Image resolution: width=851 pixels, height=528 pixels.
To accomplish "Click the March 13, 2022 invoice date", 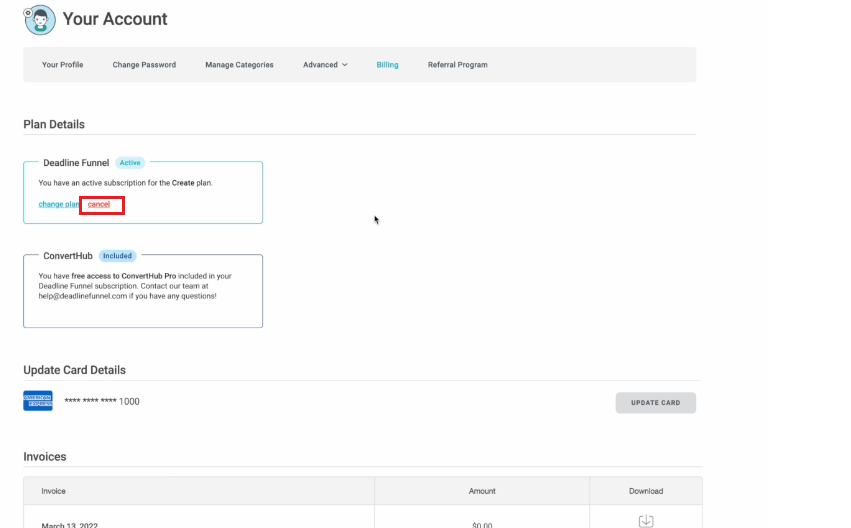I will (x=69, y=525).
